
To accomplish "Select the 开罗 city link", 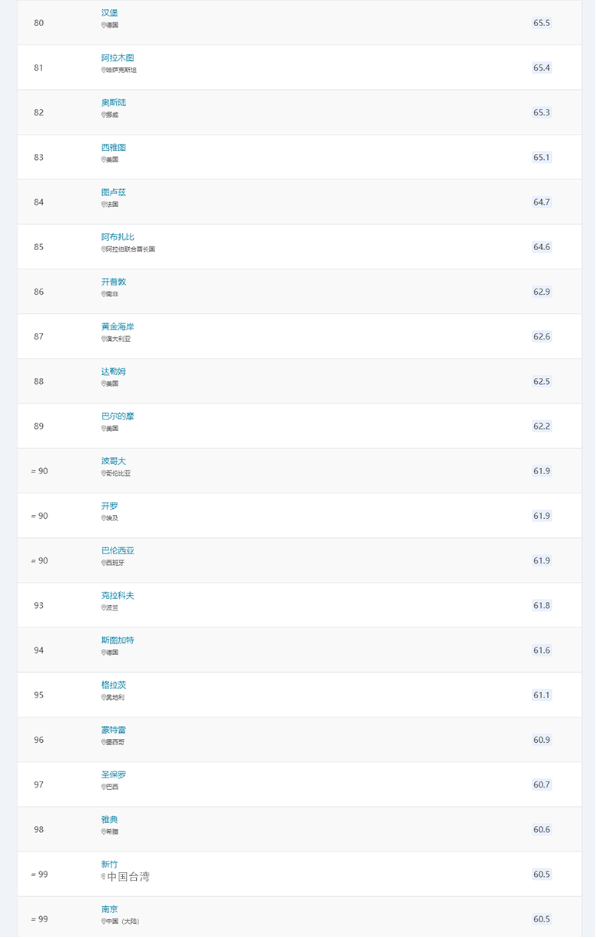I will click(x=110, y=506).
